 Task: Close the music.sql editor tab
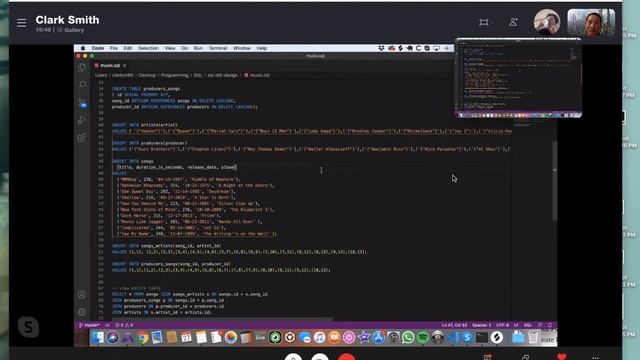click(124, 66)
